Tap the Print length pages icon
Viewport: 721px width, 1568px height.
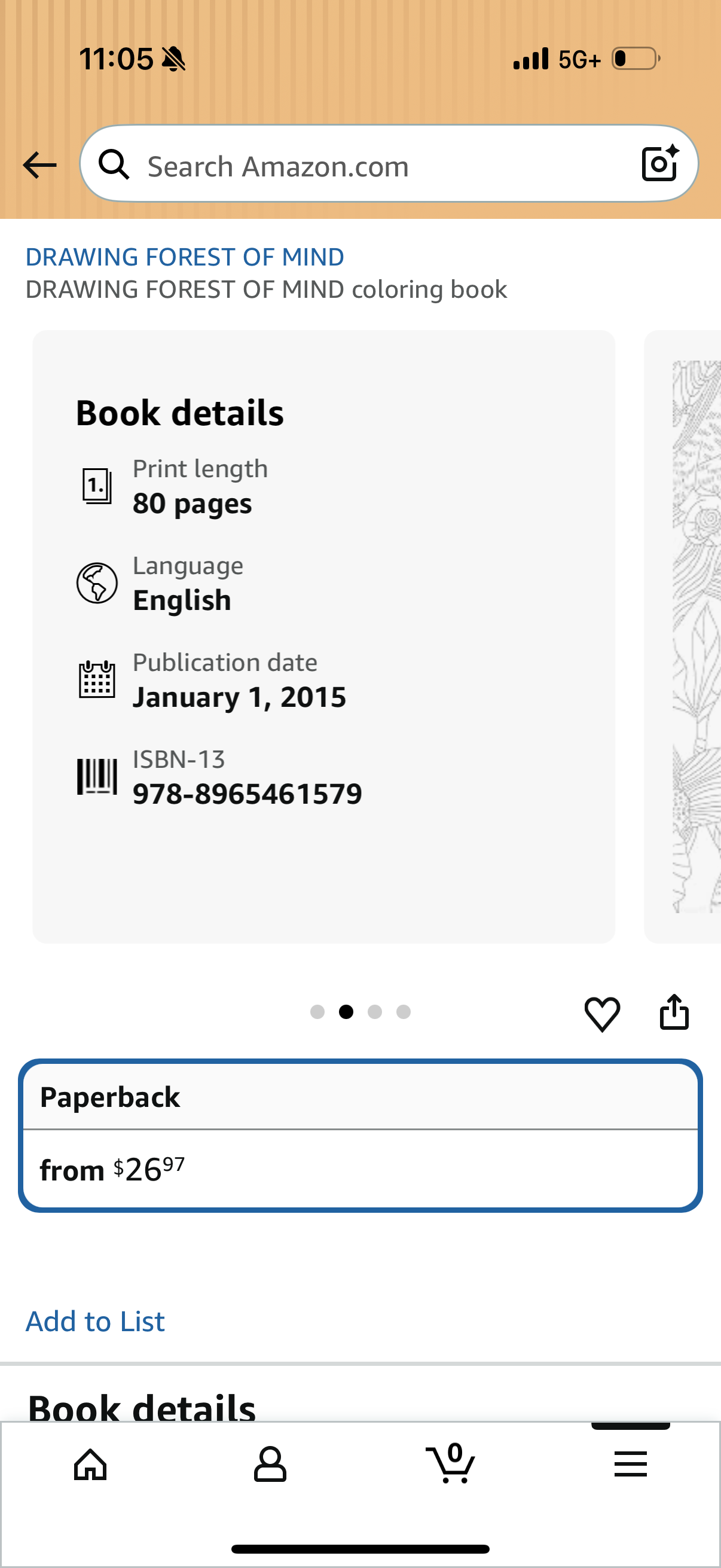(x=97, y=486)
